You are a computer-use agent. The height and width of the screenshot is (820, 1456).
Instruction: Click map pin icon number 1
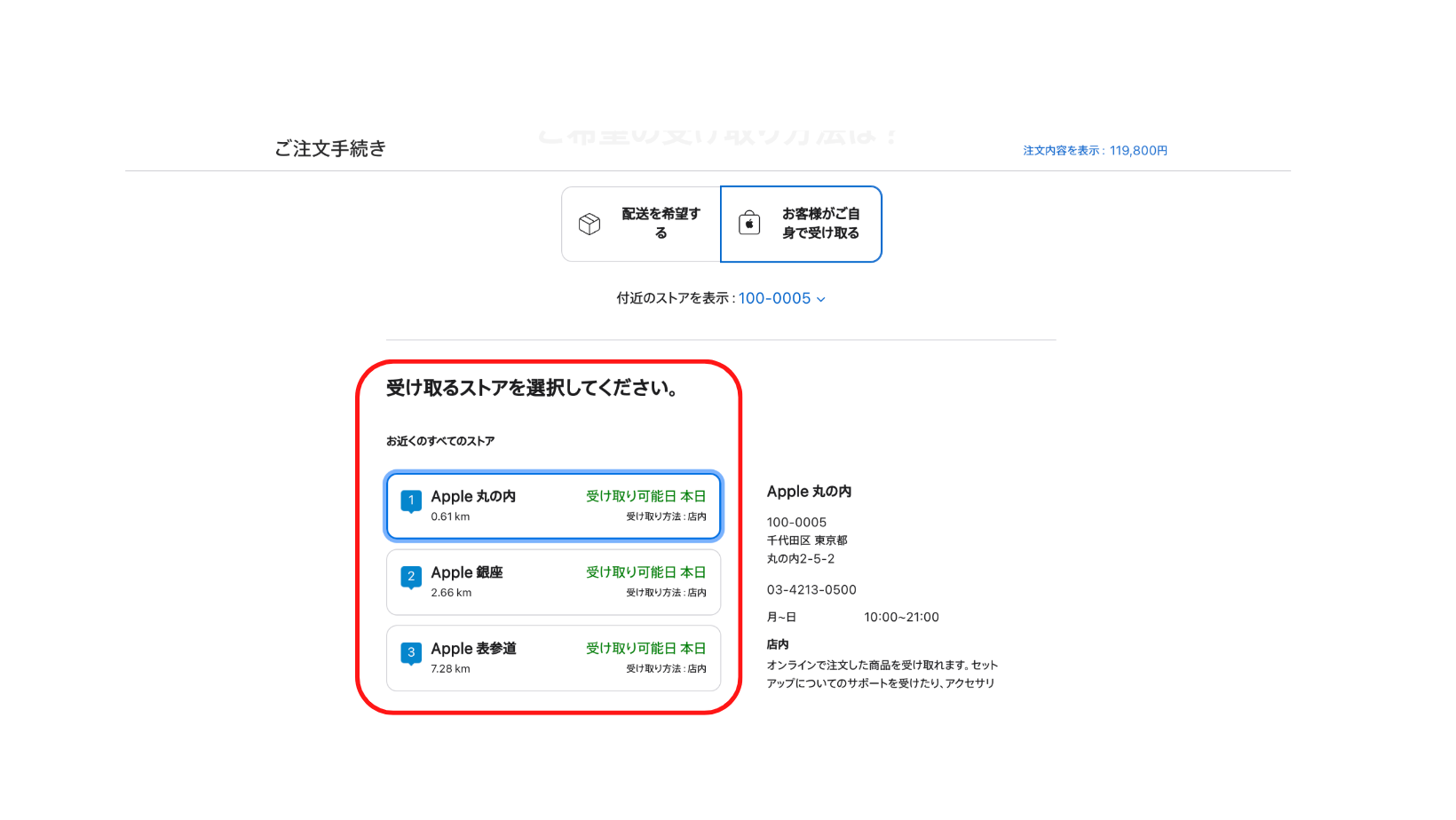coord(411,501)
